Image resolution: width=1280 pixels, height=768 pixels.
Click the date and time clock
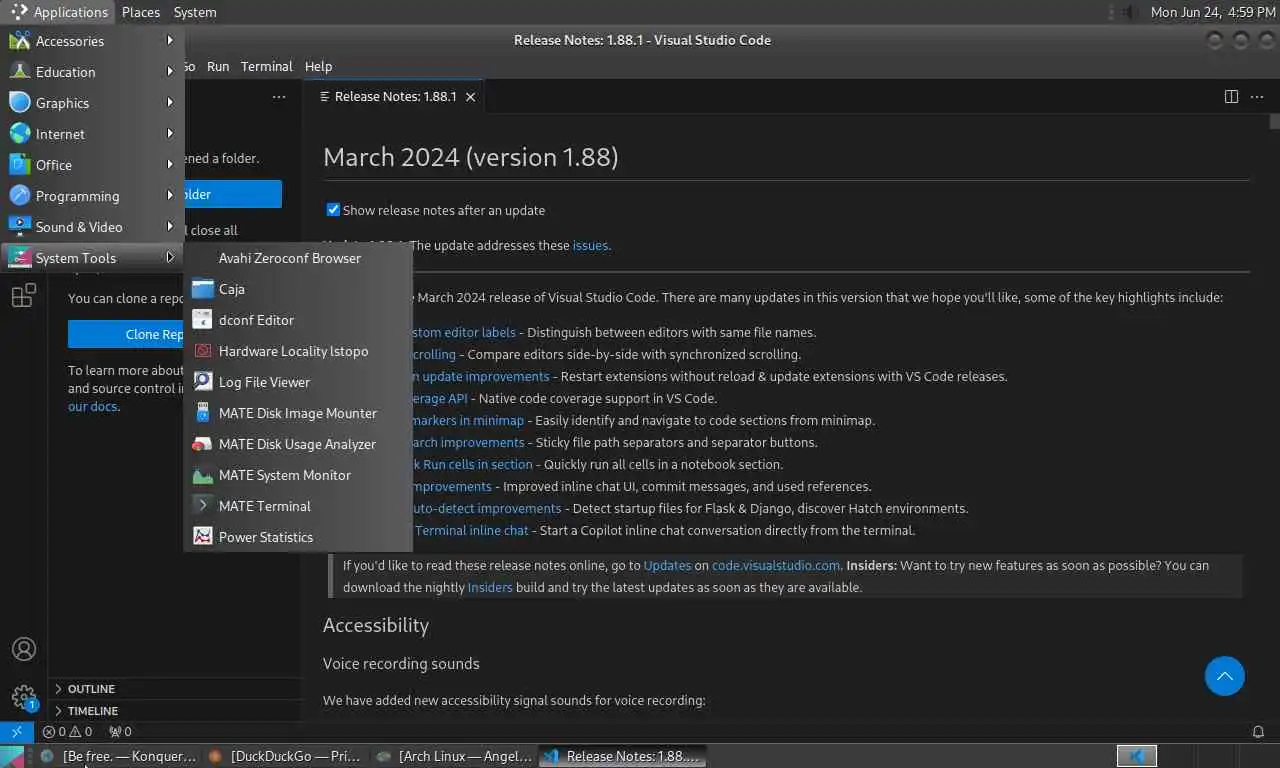[x=1211, y=12]
